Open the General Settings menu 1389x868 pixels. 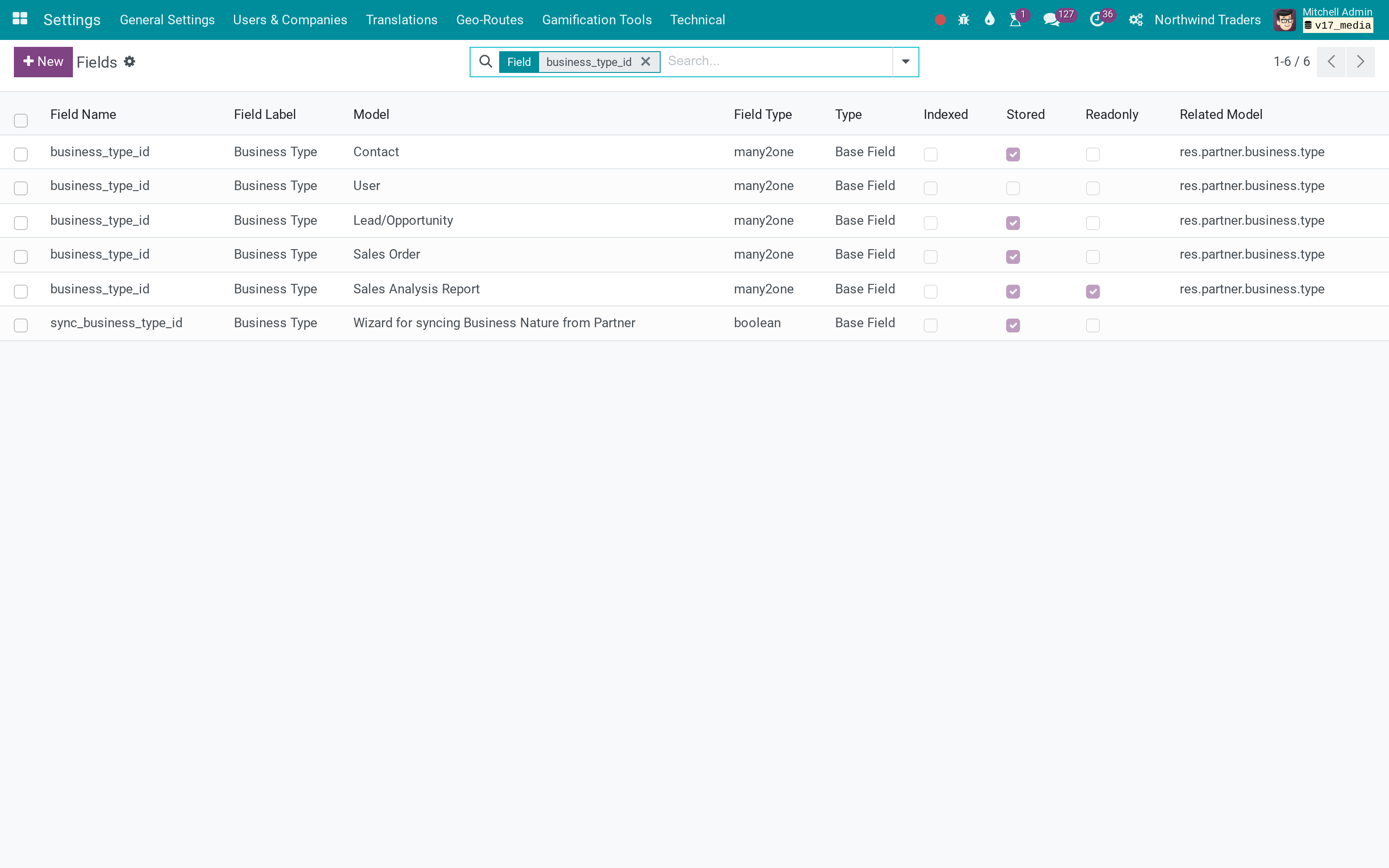click(x=167, y=20)
